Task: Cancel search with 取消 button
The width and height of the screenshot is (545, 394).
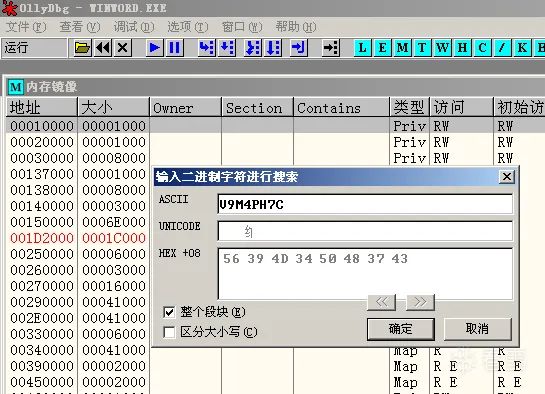Action: pos(478,329)
